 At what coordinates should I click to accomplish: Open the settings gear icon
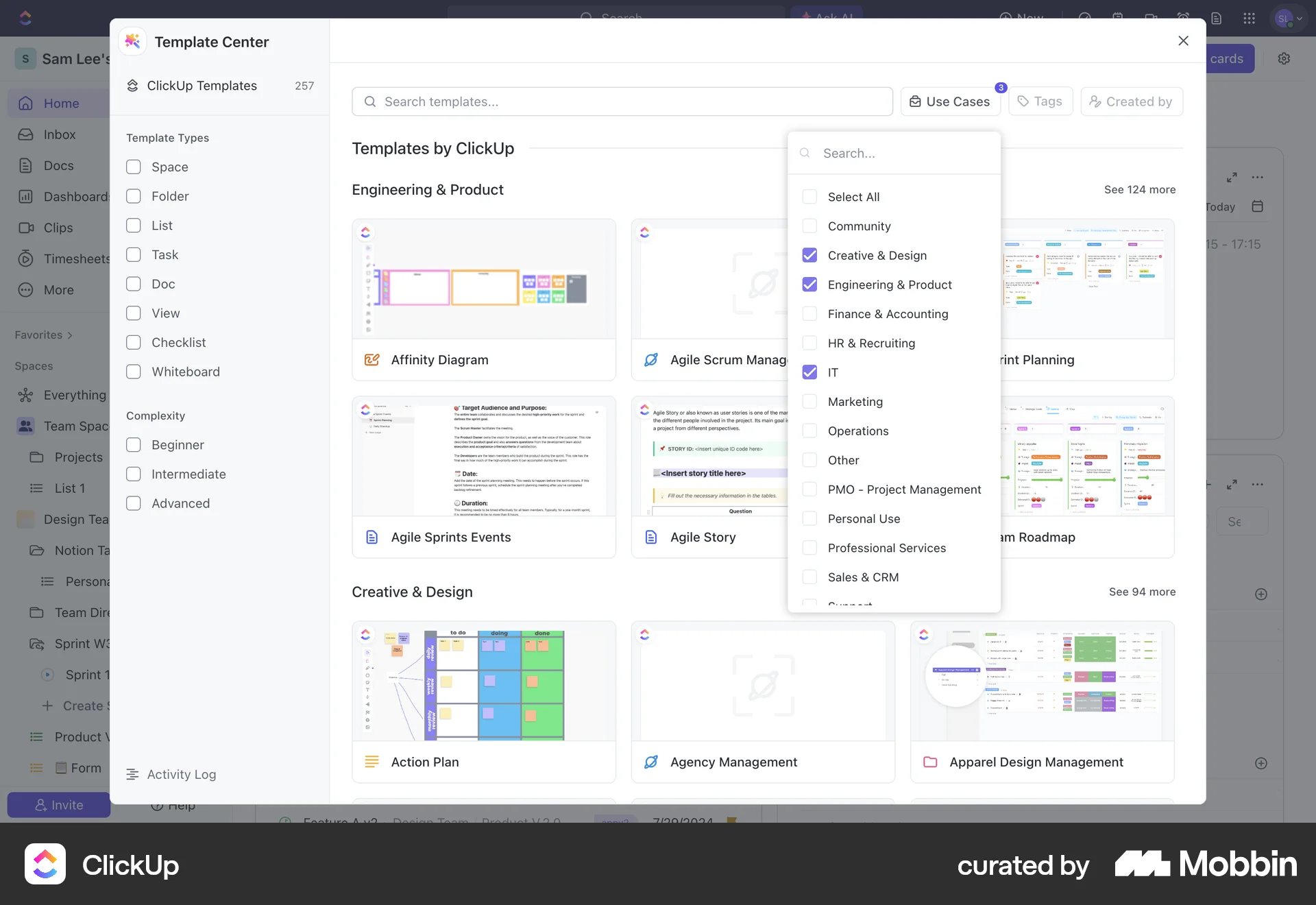click(1284, 59)
